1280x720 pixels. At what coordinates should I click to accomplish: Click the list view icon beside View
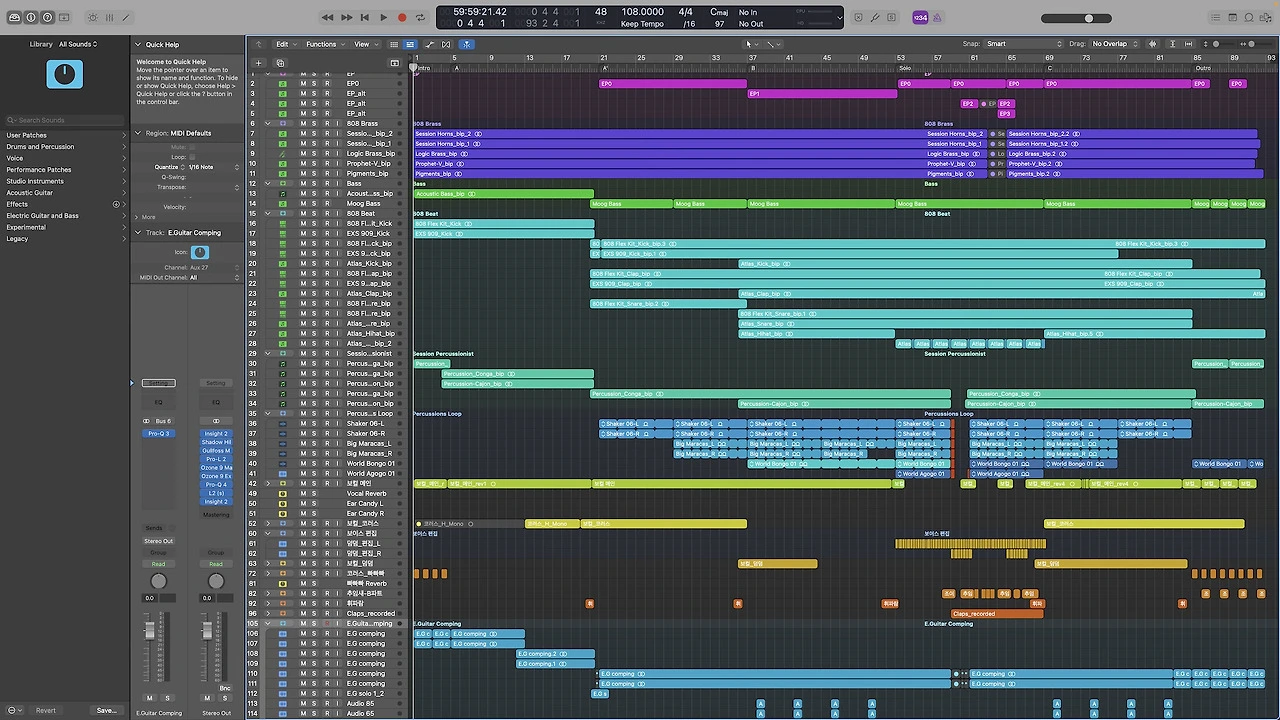(x=394, y=44)
